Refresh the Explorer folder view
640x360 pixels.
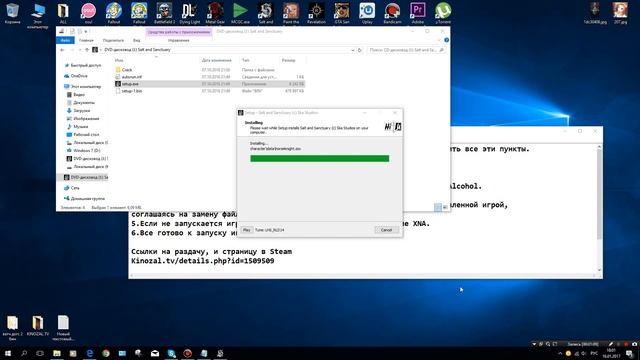[x=360, y=50]
